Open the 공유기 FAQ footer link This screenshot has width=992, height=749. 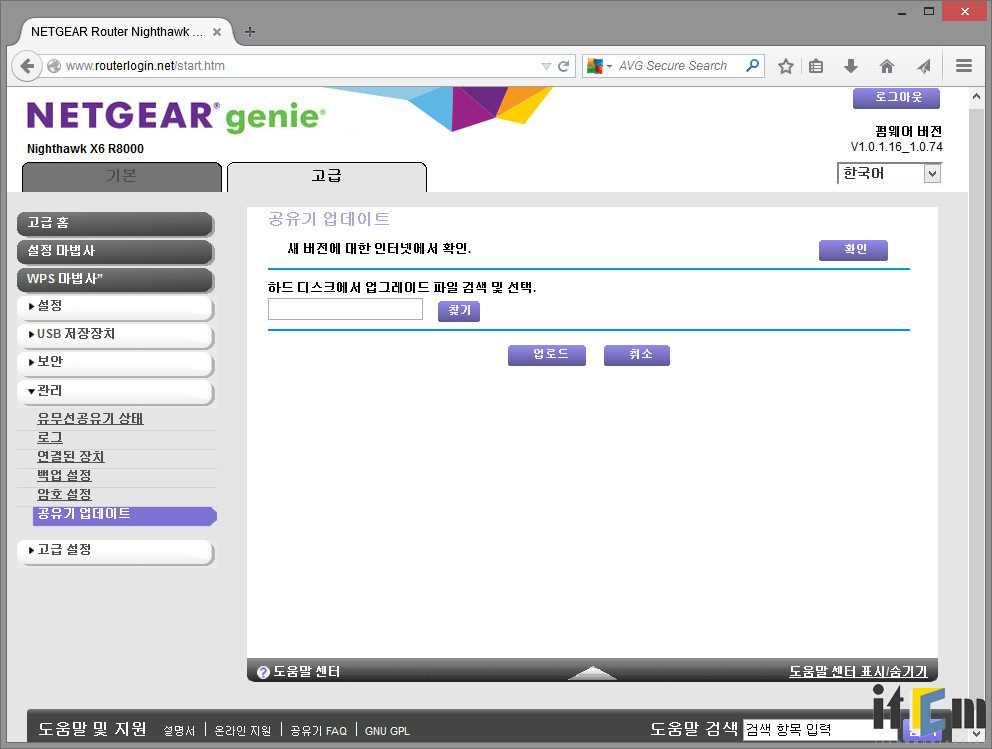(319, 731)
